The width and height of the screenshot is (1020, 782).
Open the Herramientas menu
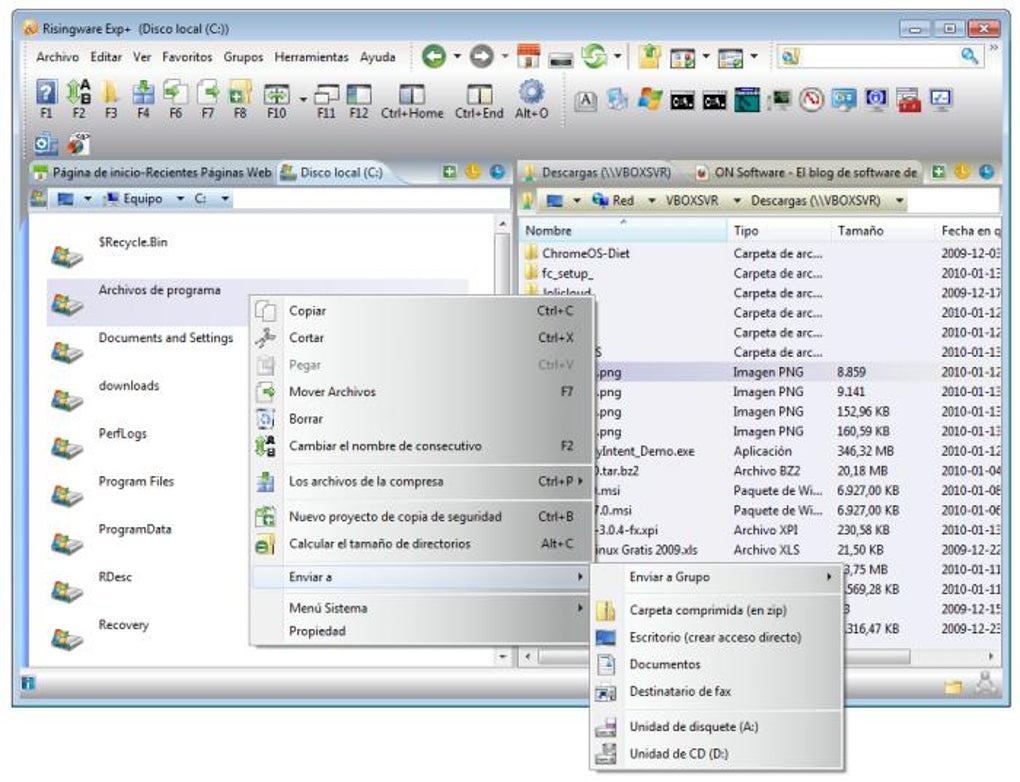[311, 58]
